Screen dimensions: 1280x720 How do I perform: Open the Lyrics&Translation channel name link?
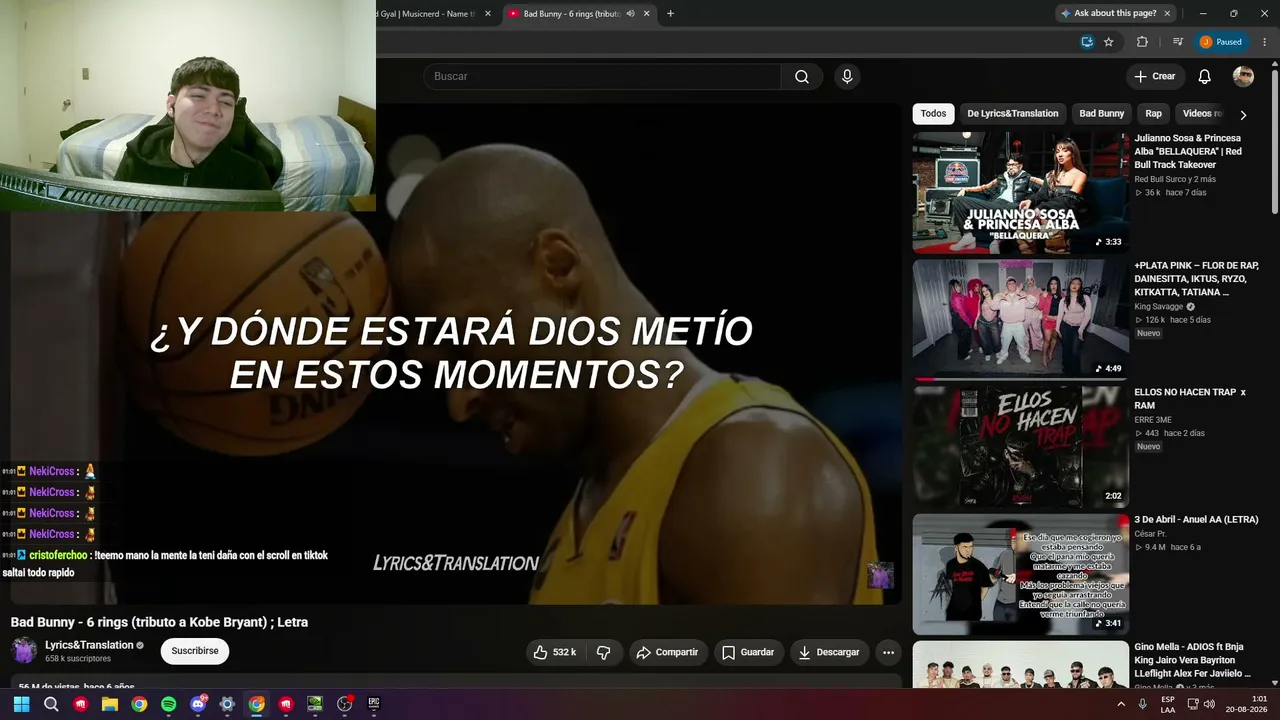point(89,645)
